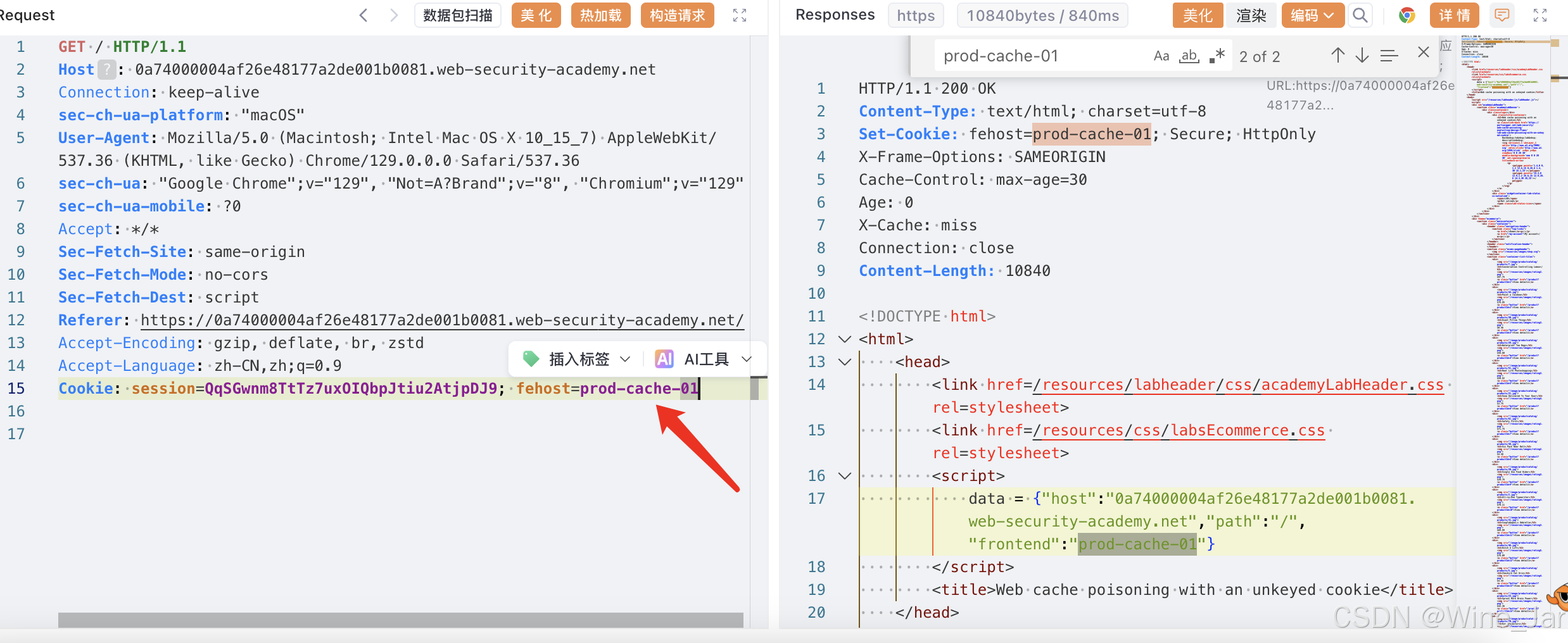1568x643 pixels.
Task: Click the 详情 details button
Action: pos(1455,15)
